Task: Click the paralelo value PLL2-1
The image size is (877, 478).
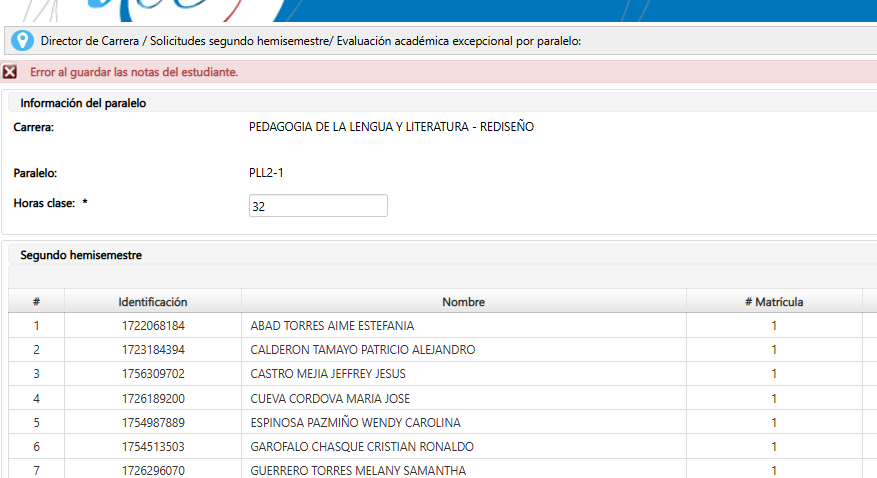Action: (x=266, y=173)
